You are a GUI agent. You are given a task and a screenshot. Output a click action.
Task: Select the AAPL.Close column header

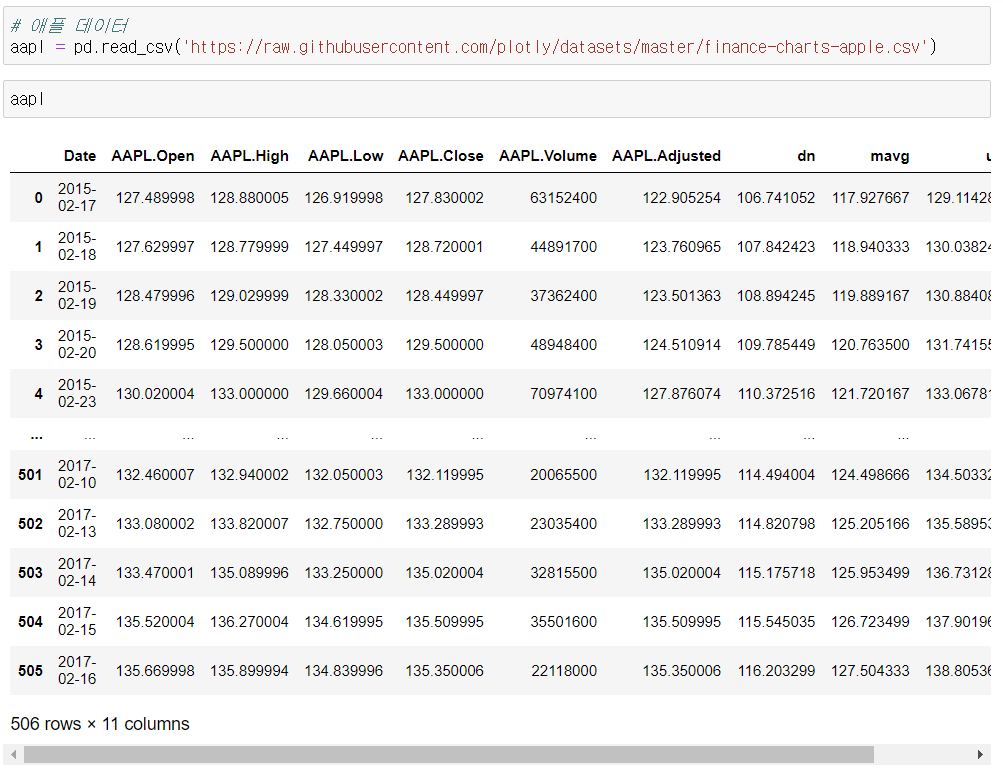[x=441, y=156]
